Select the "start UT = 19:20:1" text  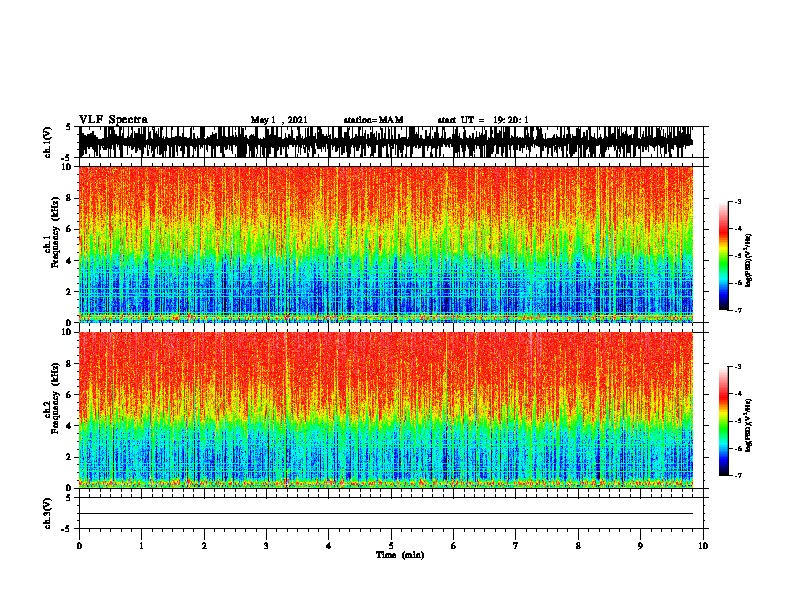coord(483,120)
